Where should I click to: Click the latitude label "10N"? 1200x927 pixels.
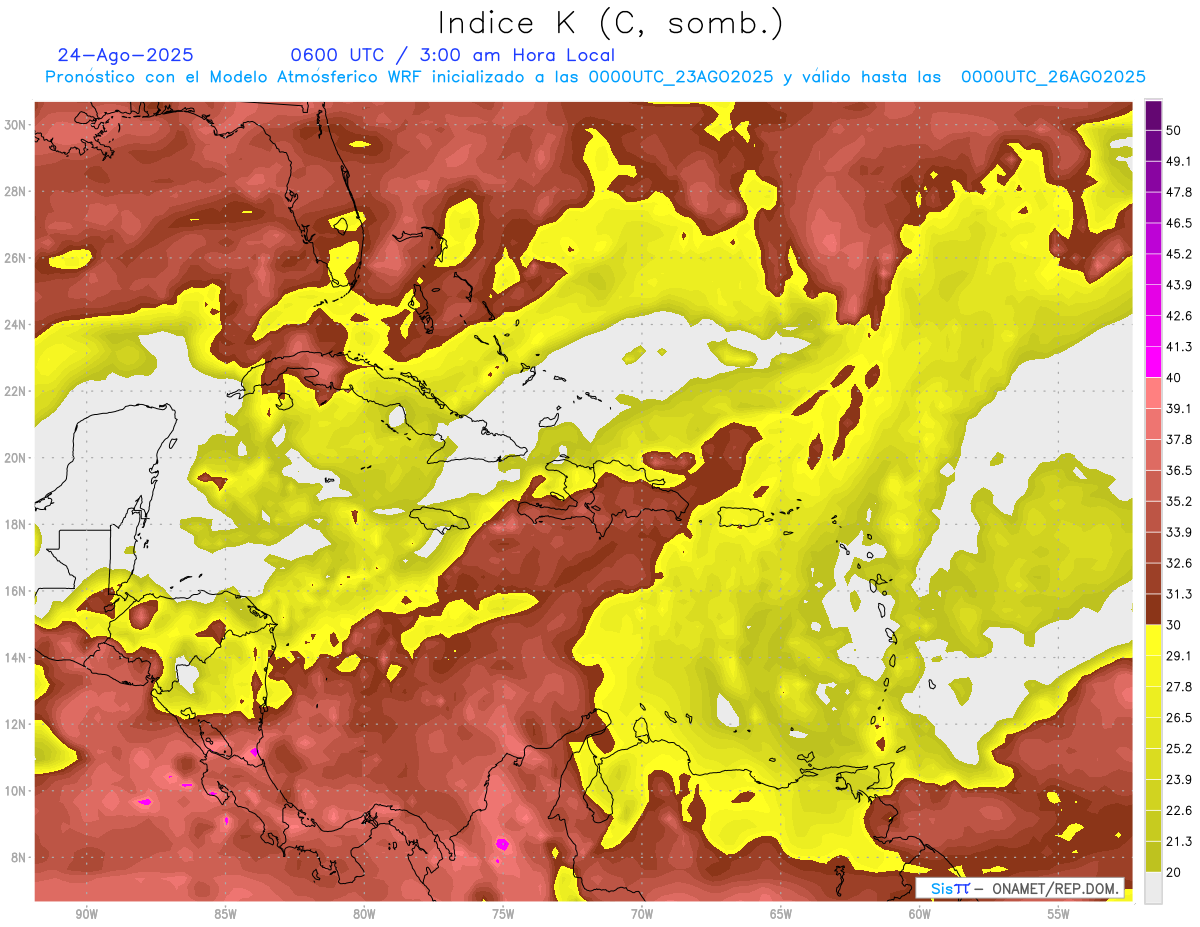(x=15, y=791)
